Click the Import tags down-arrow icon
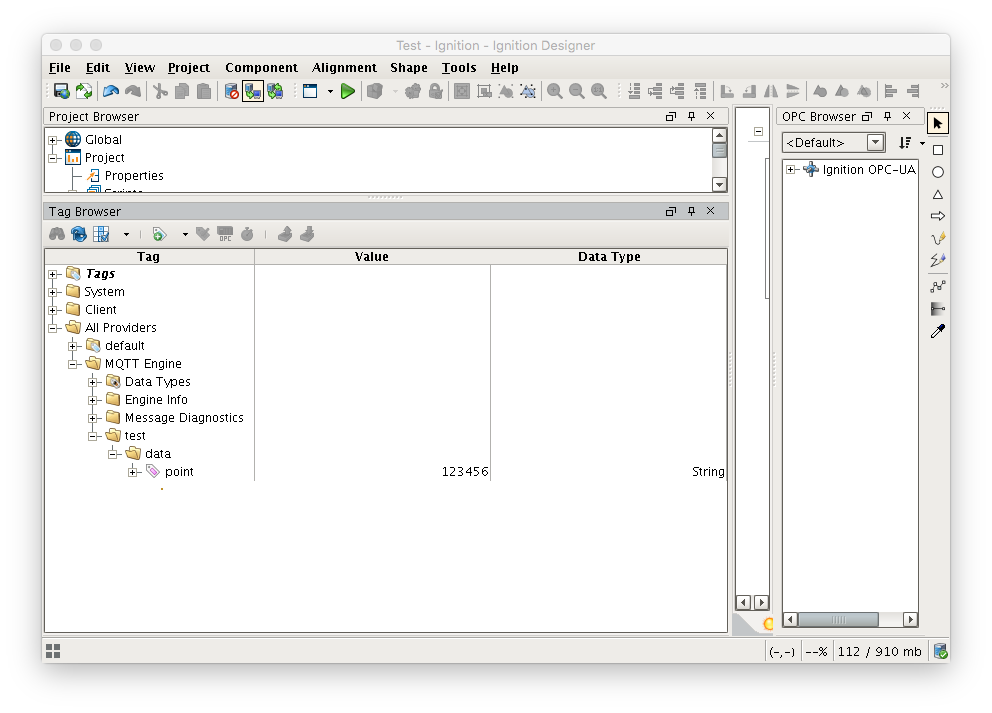 pos(307,235)
